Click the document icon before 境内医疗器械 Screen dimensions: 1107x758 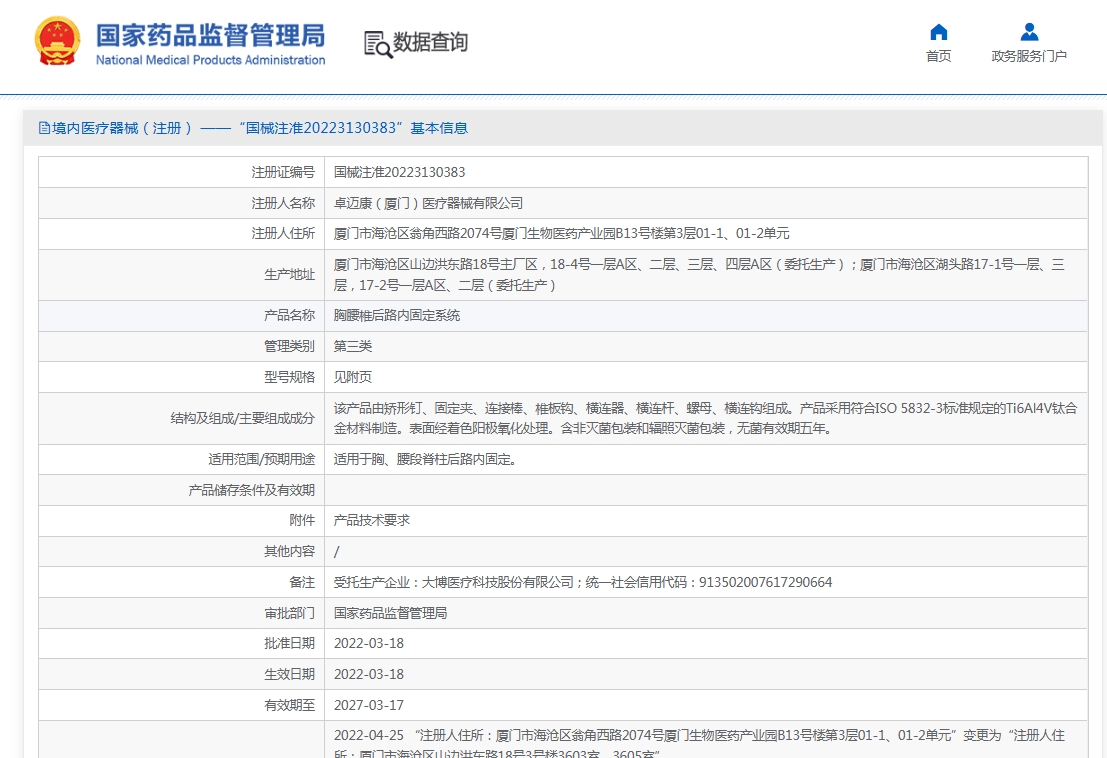click(x=44, y=128)
